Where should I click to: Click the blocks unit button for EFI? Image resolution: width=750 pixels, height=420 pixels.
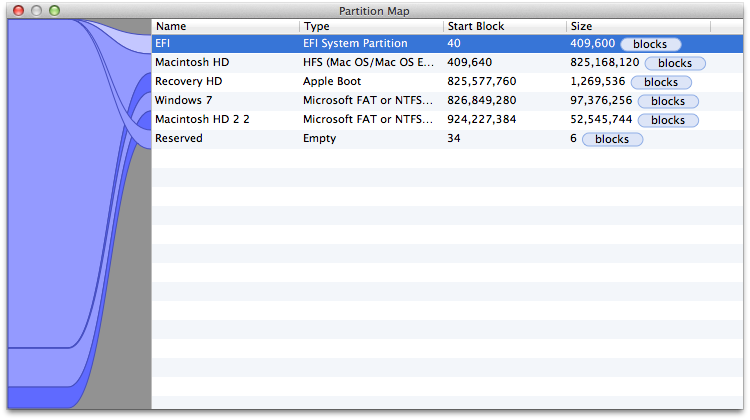651,44
